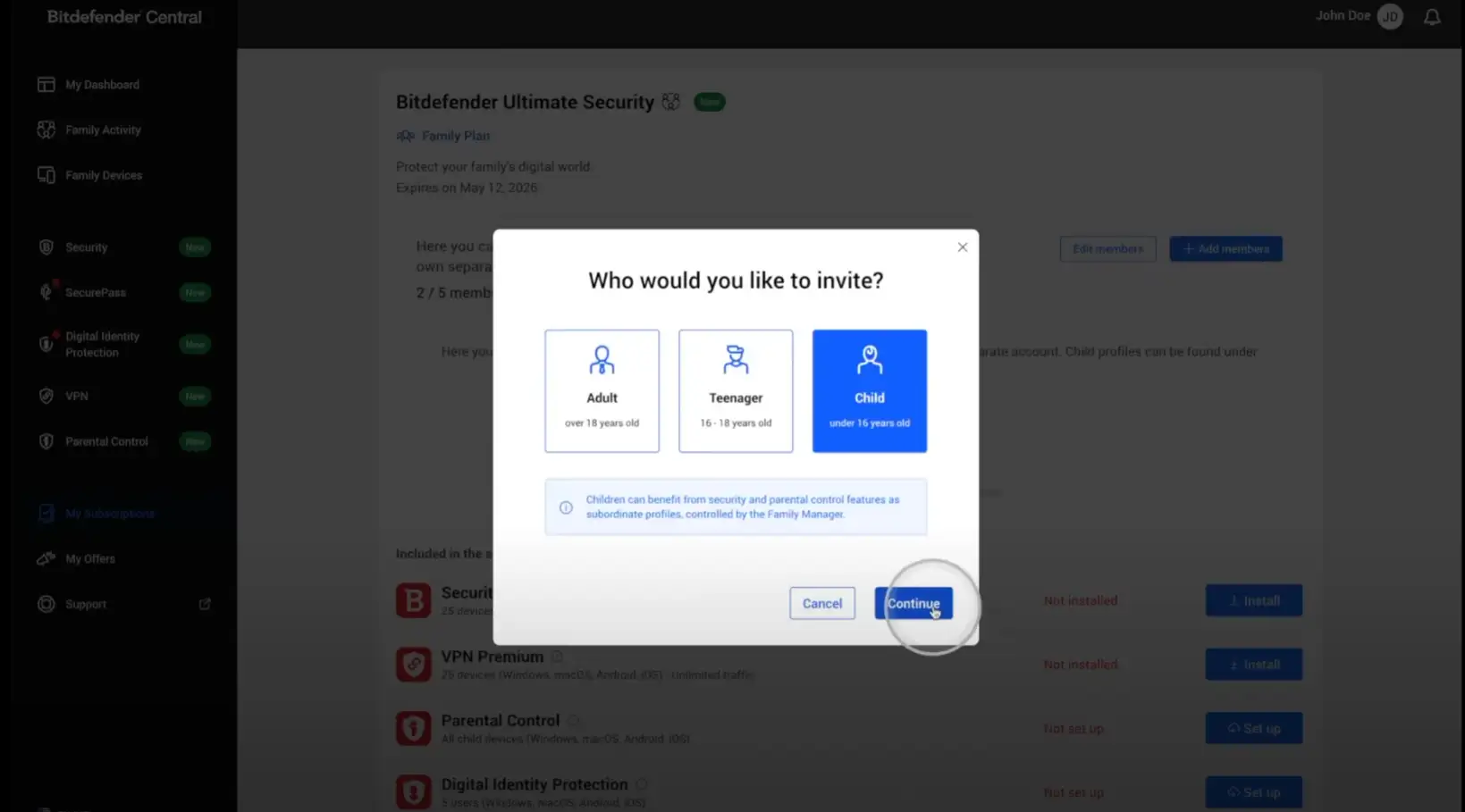This screenshot has height=812, width=1465.
Task: Close the invite dialog with X
Action: [963, 247]
